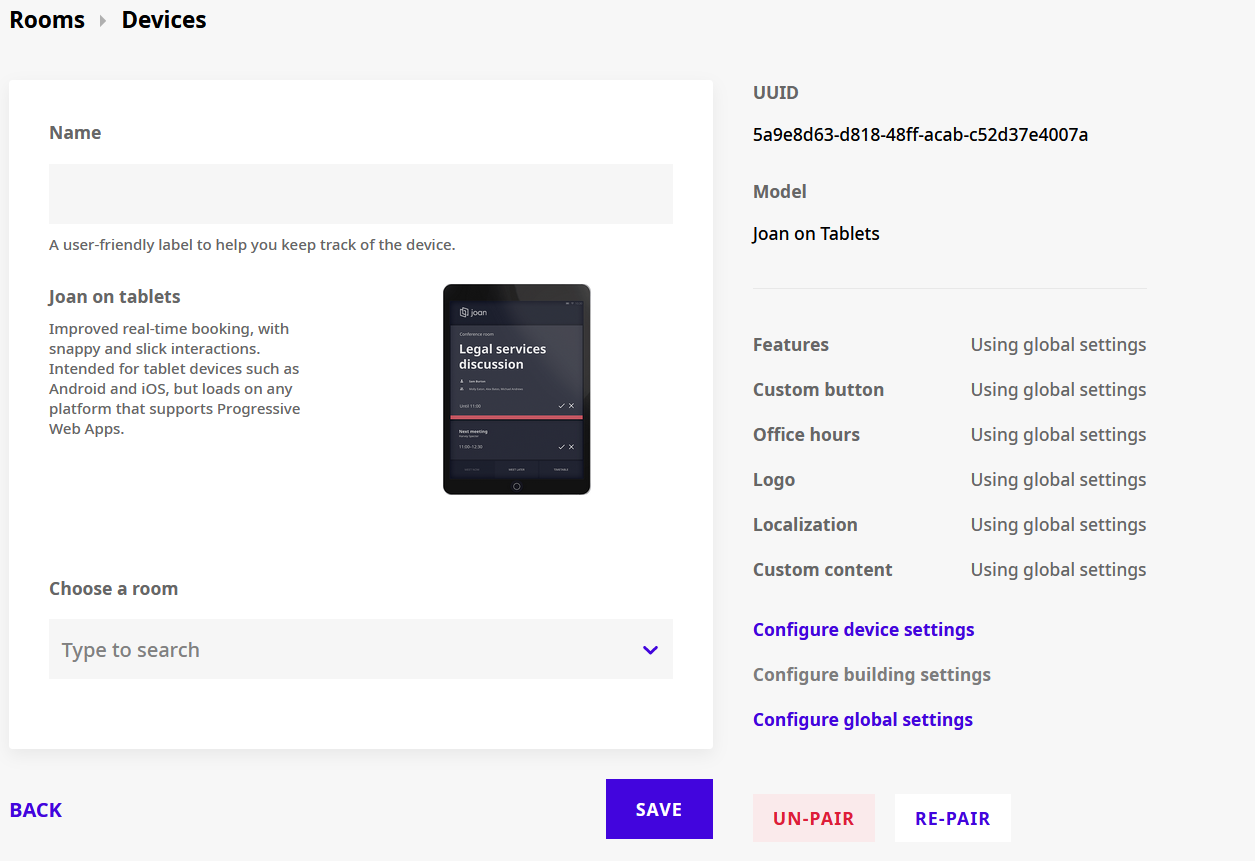Click the UN-PAIR button
This screenshot has height=861, width=1255.
[813, 818]
